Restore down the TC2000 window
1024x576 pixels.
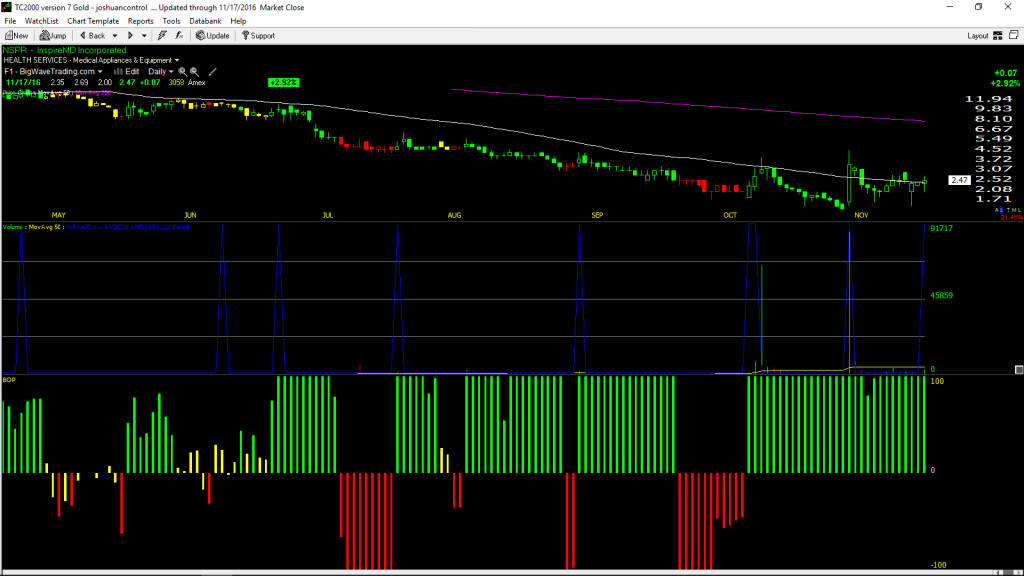pos(978,7)
